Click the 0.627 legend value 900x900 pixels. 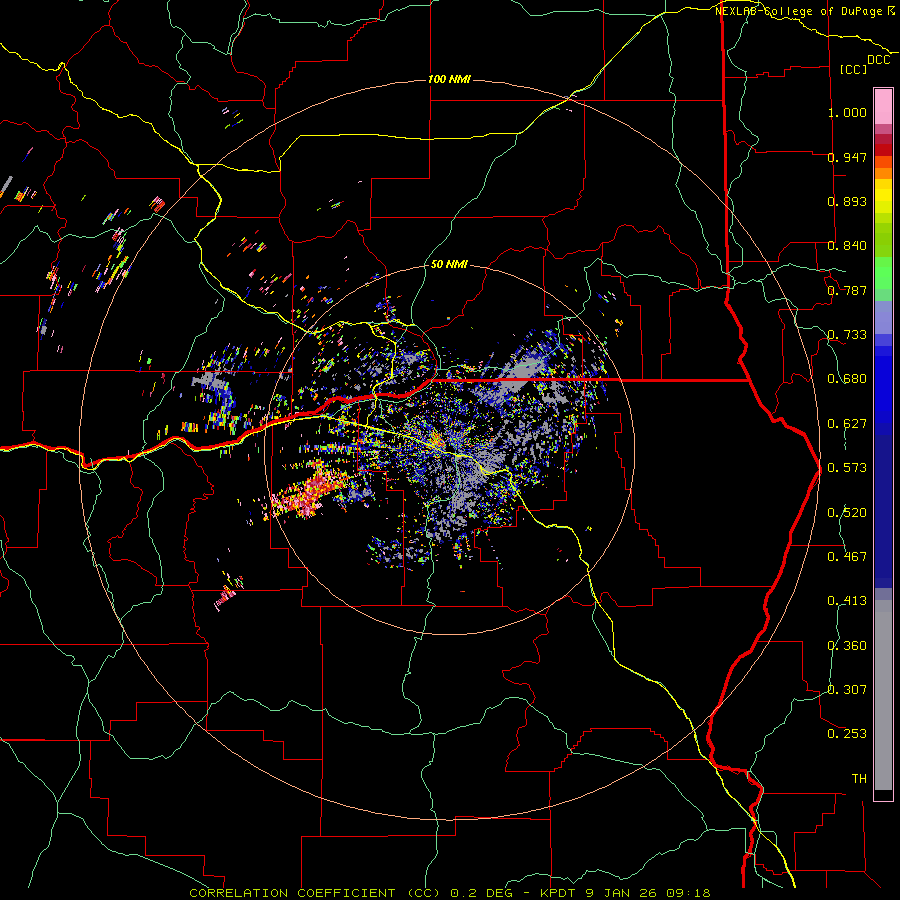point(847,424)
